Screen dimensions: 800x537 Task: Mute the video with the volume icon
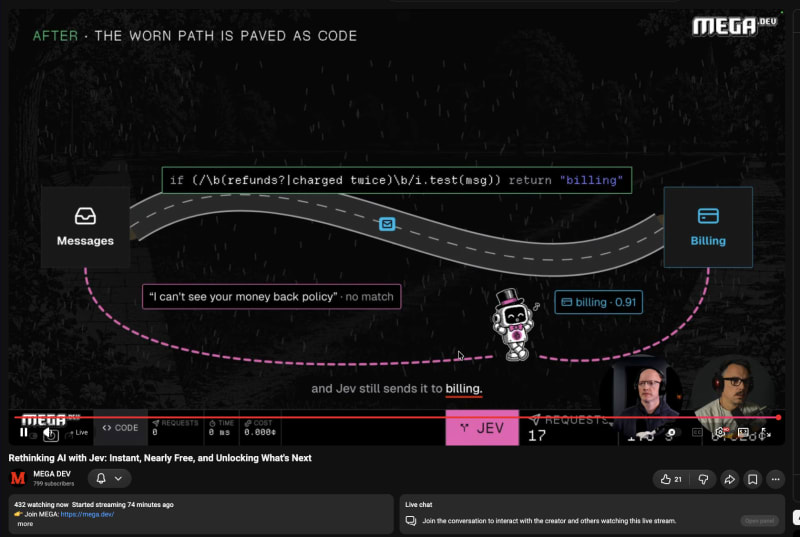[x=49, y=433]
